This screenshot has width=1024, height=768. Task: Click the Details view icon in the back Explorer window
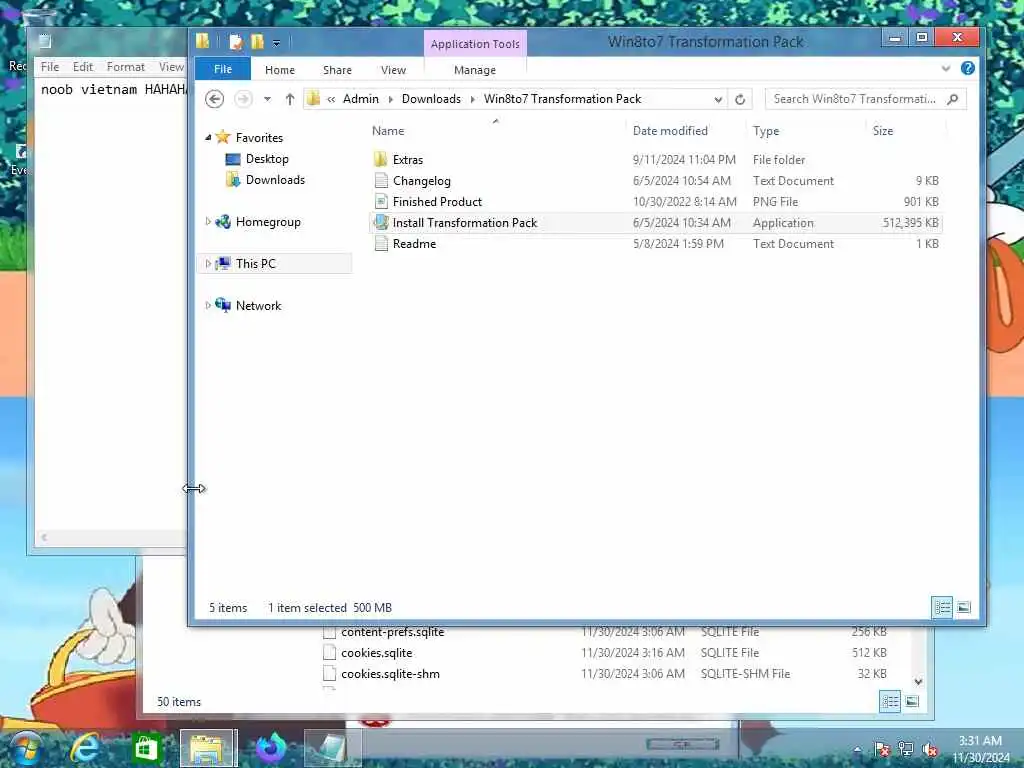click(x=890, y=701)
